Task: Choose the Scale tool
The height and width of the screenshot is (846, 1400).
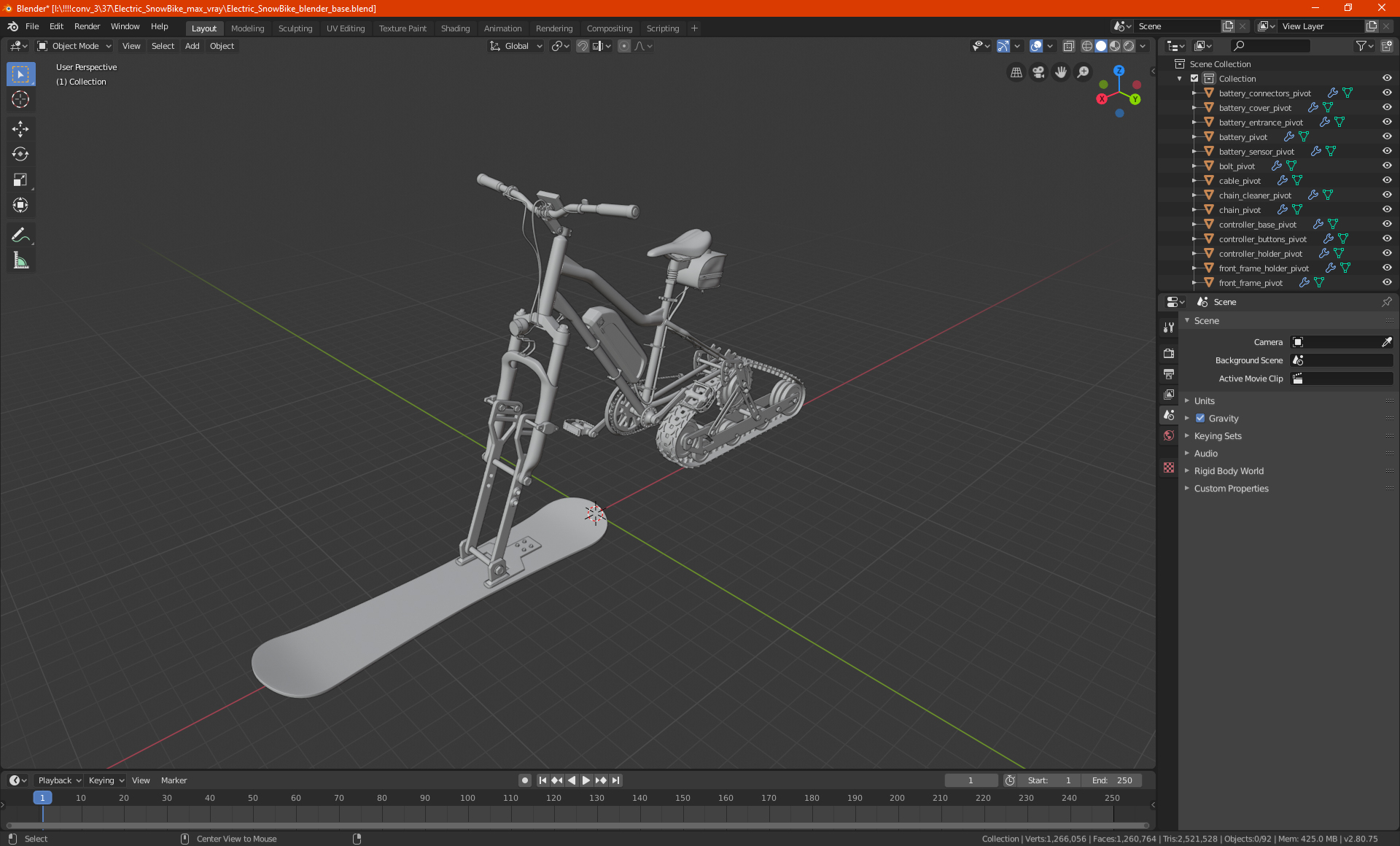Action: [20, 180]
